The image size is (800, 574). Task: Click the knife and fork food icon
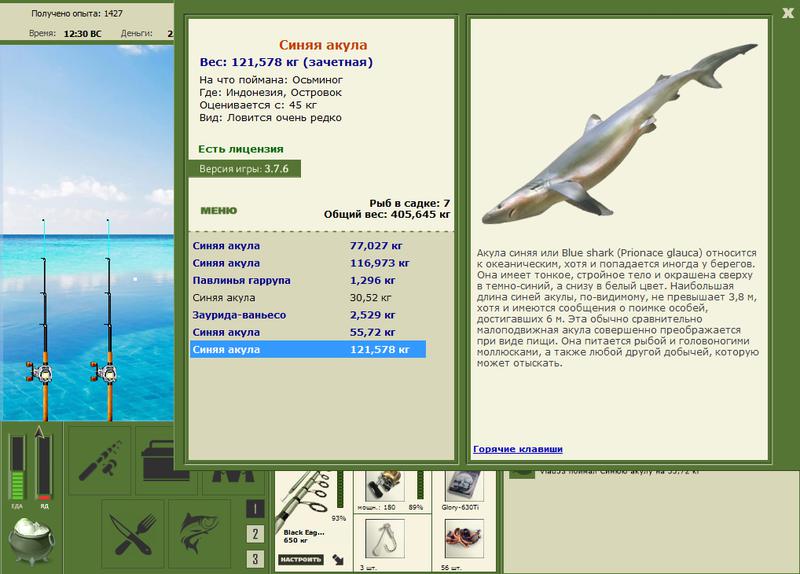point(133,534)
